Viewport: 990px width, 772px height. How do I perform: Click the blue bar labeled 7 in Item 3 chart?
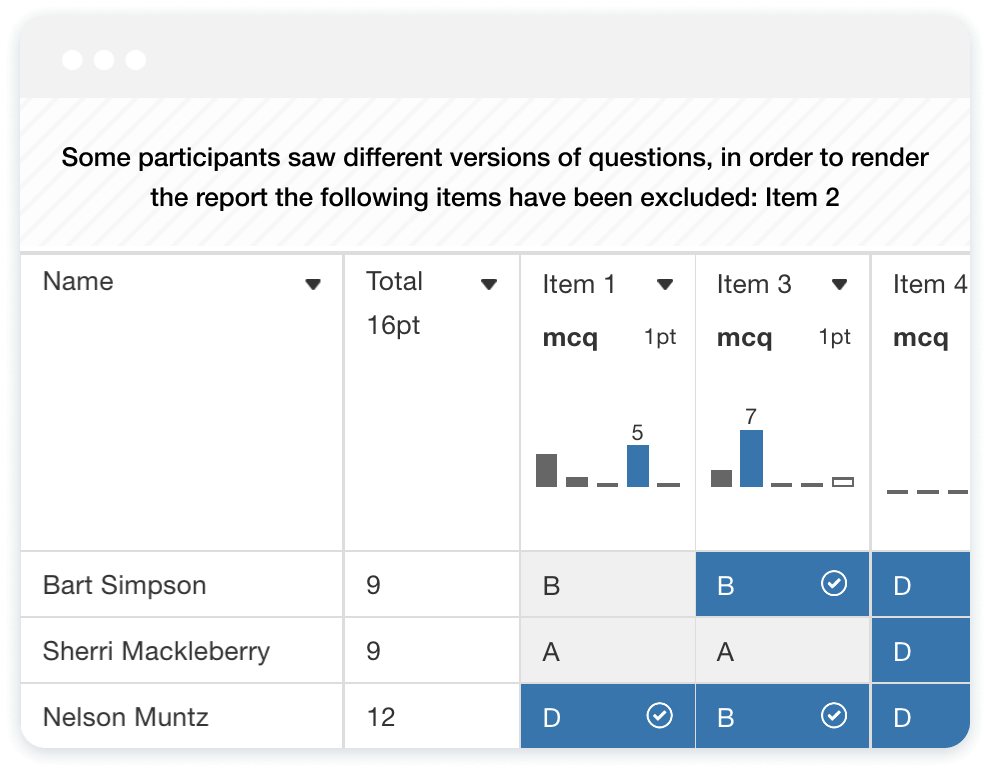click(751, 458)
